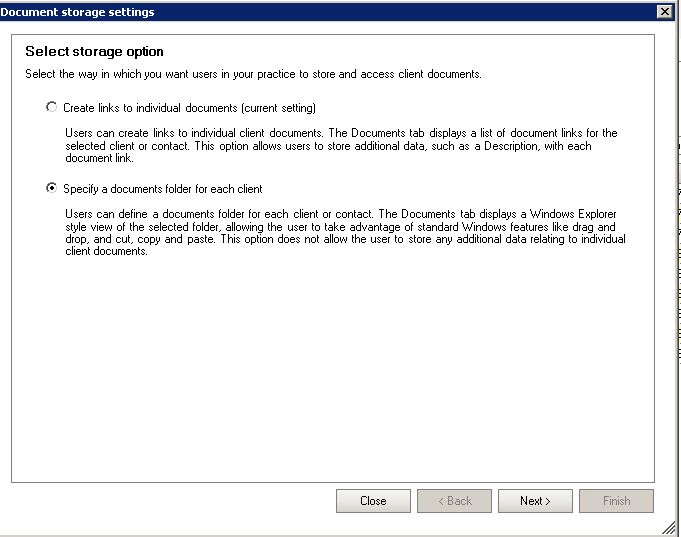The width and height of the screenshot is (681, 537).
Task: Close the dialog with the title bar X
Action: point(664,11)
